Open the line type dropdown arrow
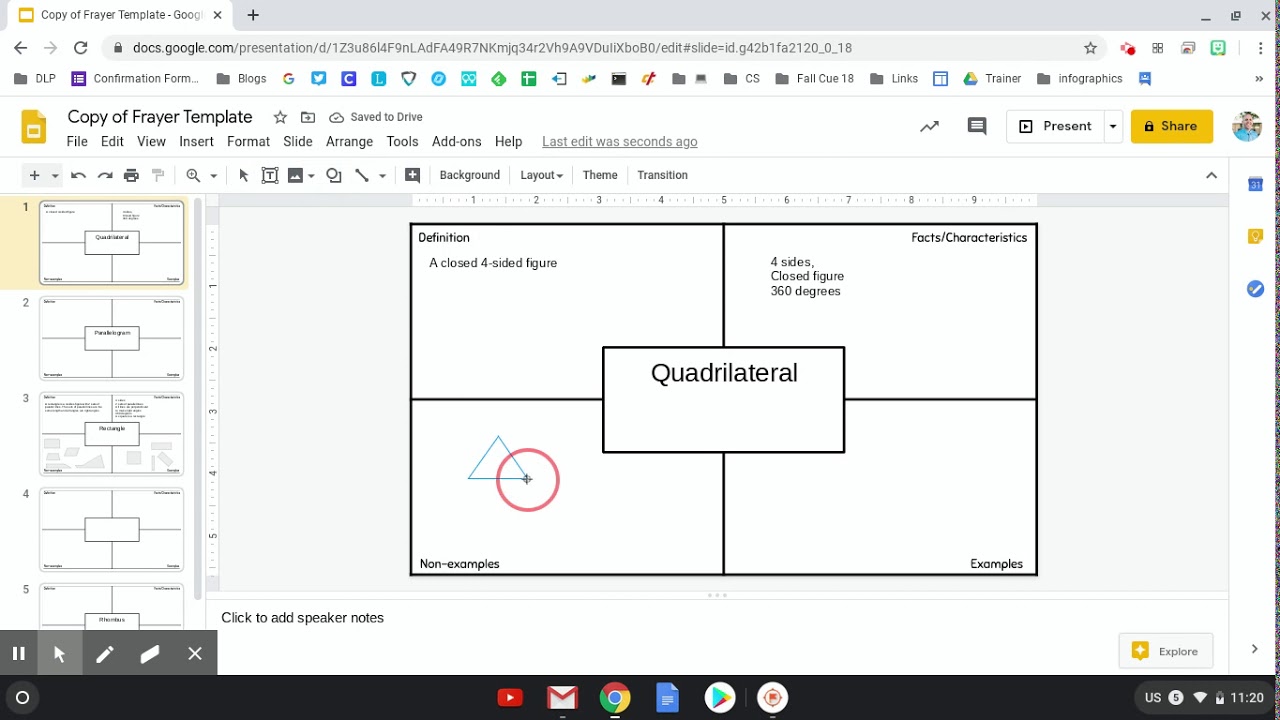The height and width of the screenshot is (720, 1280). (x=382, y=176)
